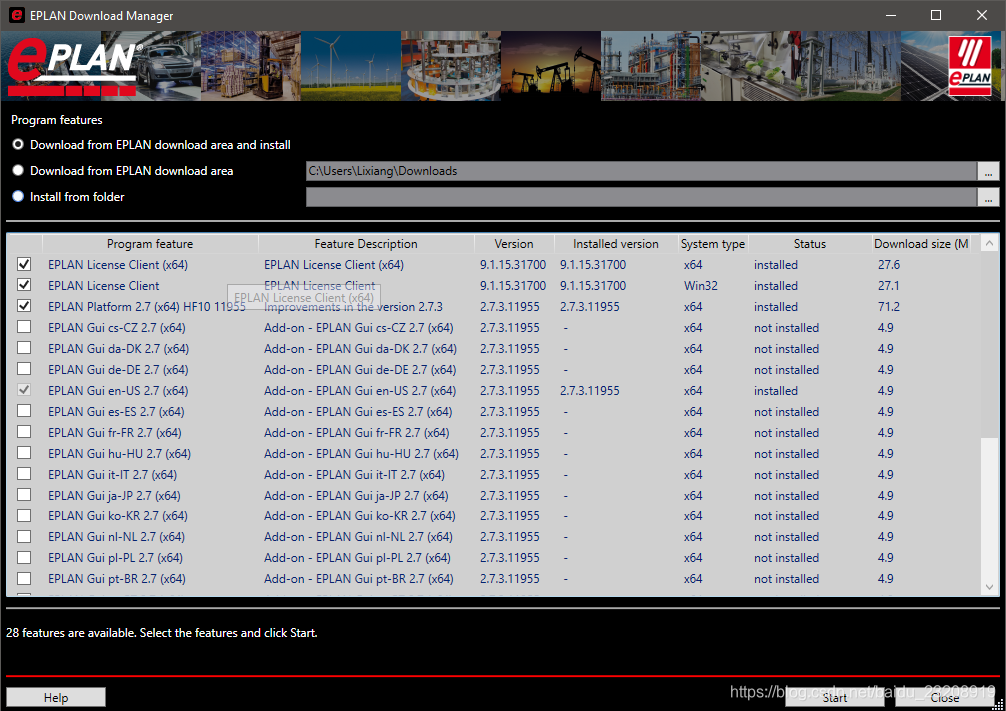Choose the 'Download from EPLAN download area' option
1006x711 pixels.
(x=18, y=171)
